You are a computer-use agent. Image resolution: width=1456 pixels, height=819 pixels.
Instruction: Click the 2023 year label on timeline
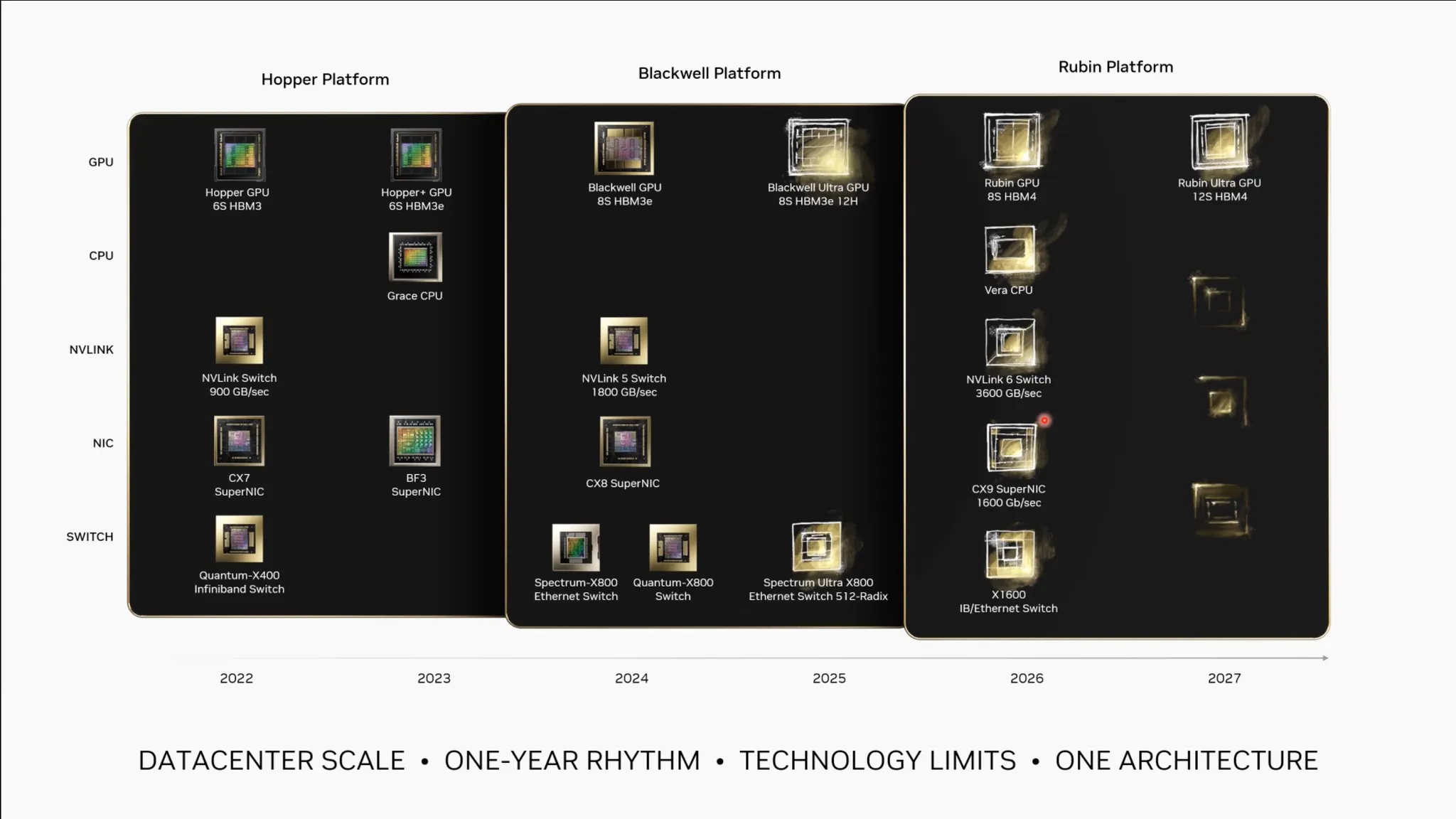[x=434, y=678]
